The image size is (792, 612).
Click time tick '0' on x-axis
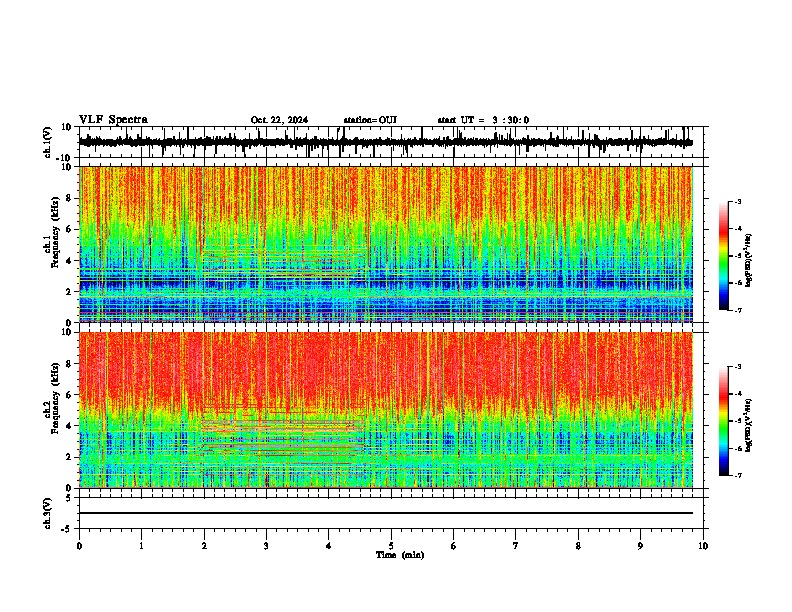tap(79, 546)
